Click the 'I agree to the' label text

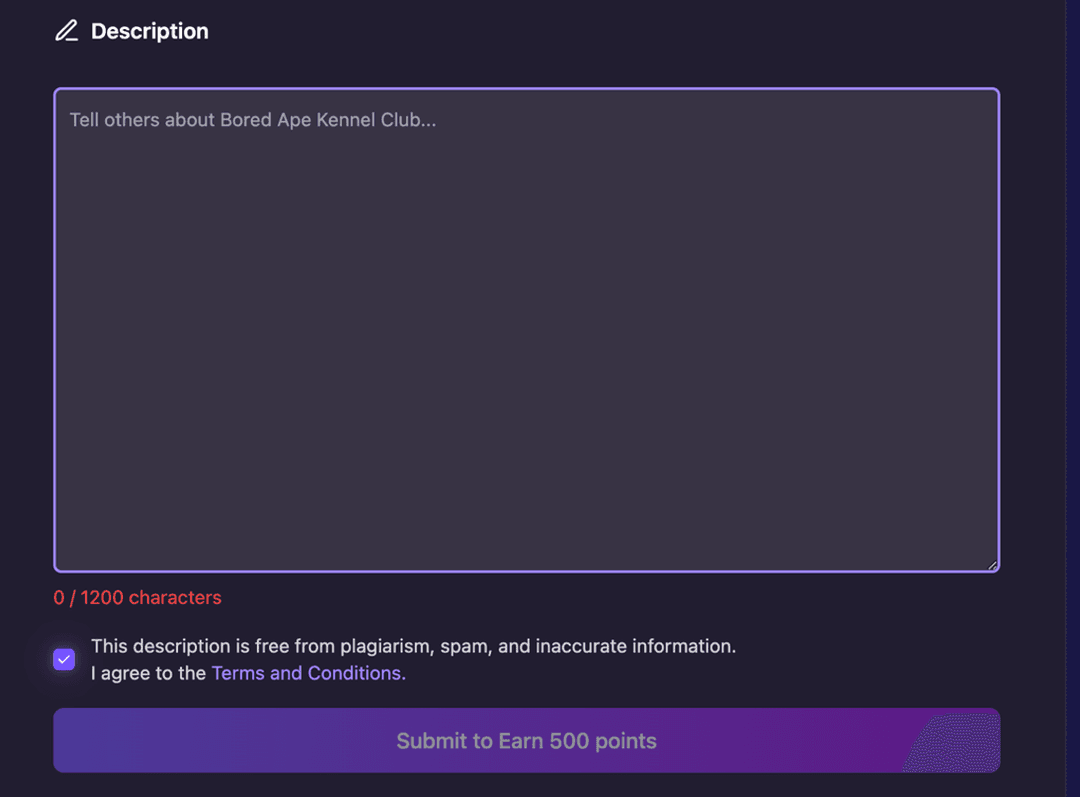149,673
